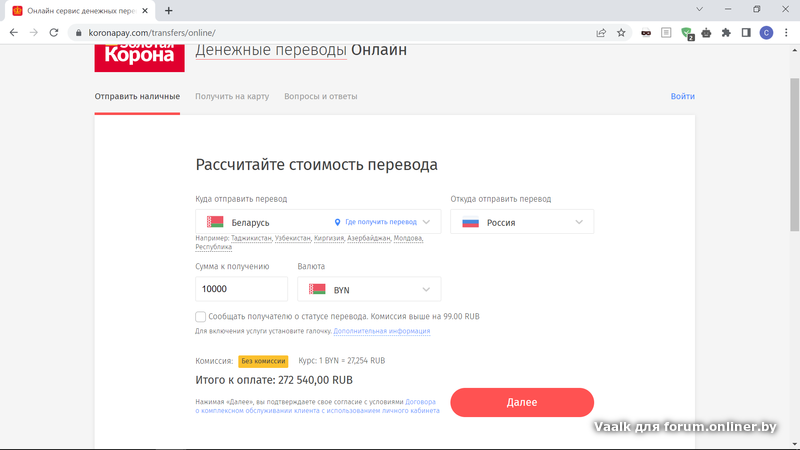Screen dimensions: 800x450
Task: Select the Отправить наличные tab
Action: point(137,96)
